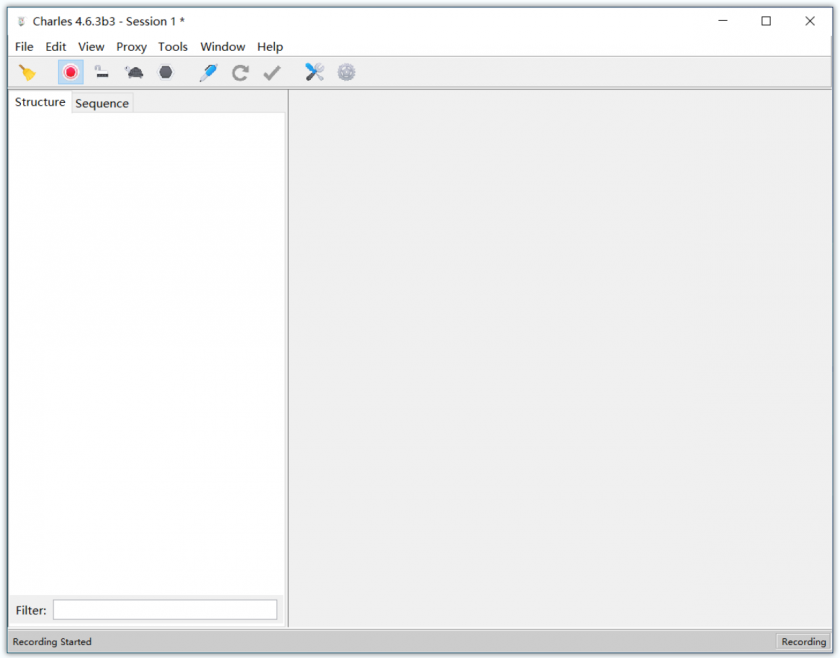Open Settings with the gear icon
The image size is (840, 658).
click(346, 72)
